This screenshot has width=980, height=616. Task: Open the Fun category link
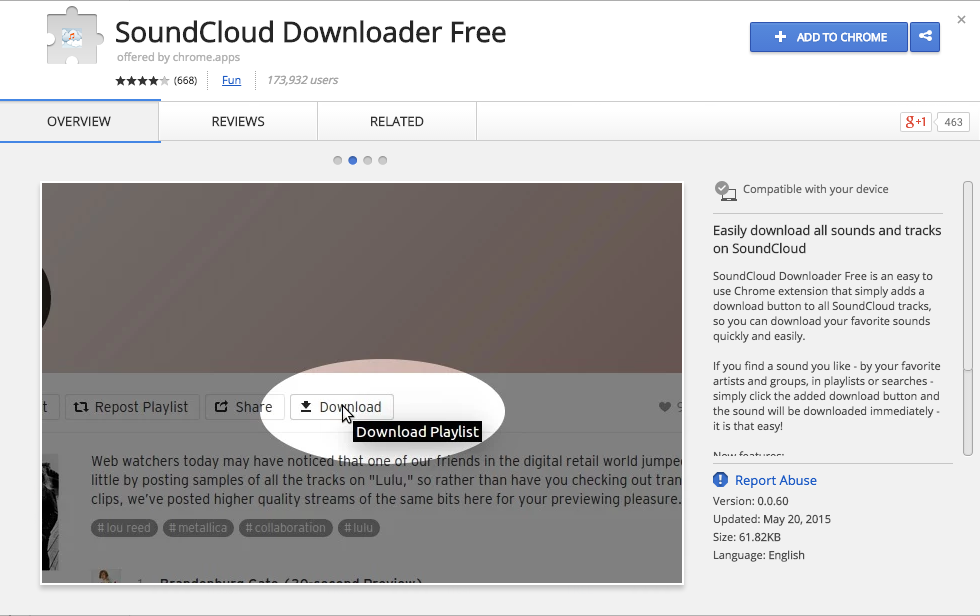click(231, 80)
